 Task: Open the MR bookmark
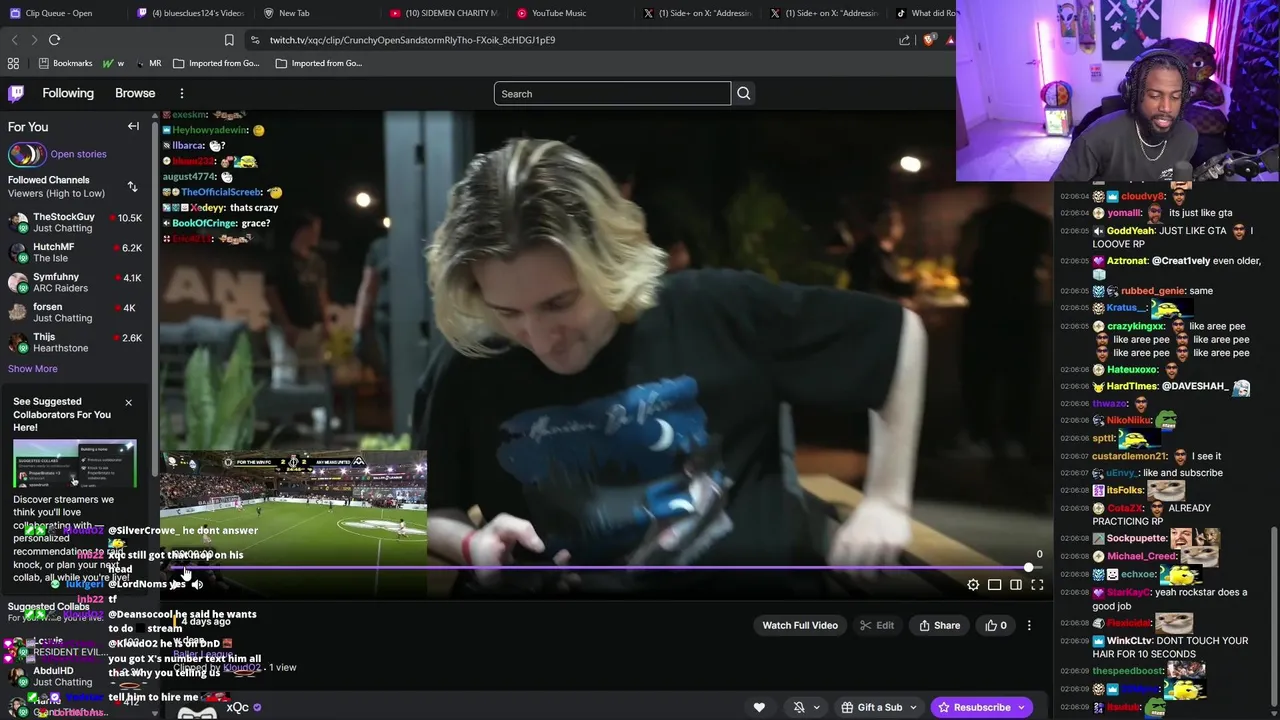[x=147, y=63]
